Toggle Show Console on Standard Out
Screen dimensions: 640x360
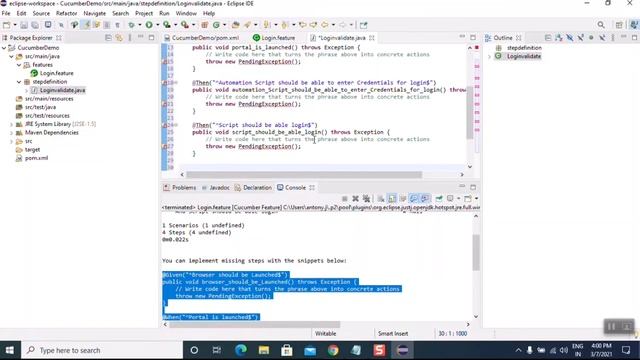tap(413, 198)
